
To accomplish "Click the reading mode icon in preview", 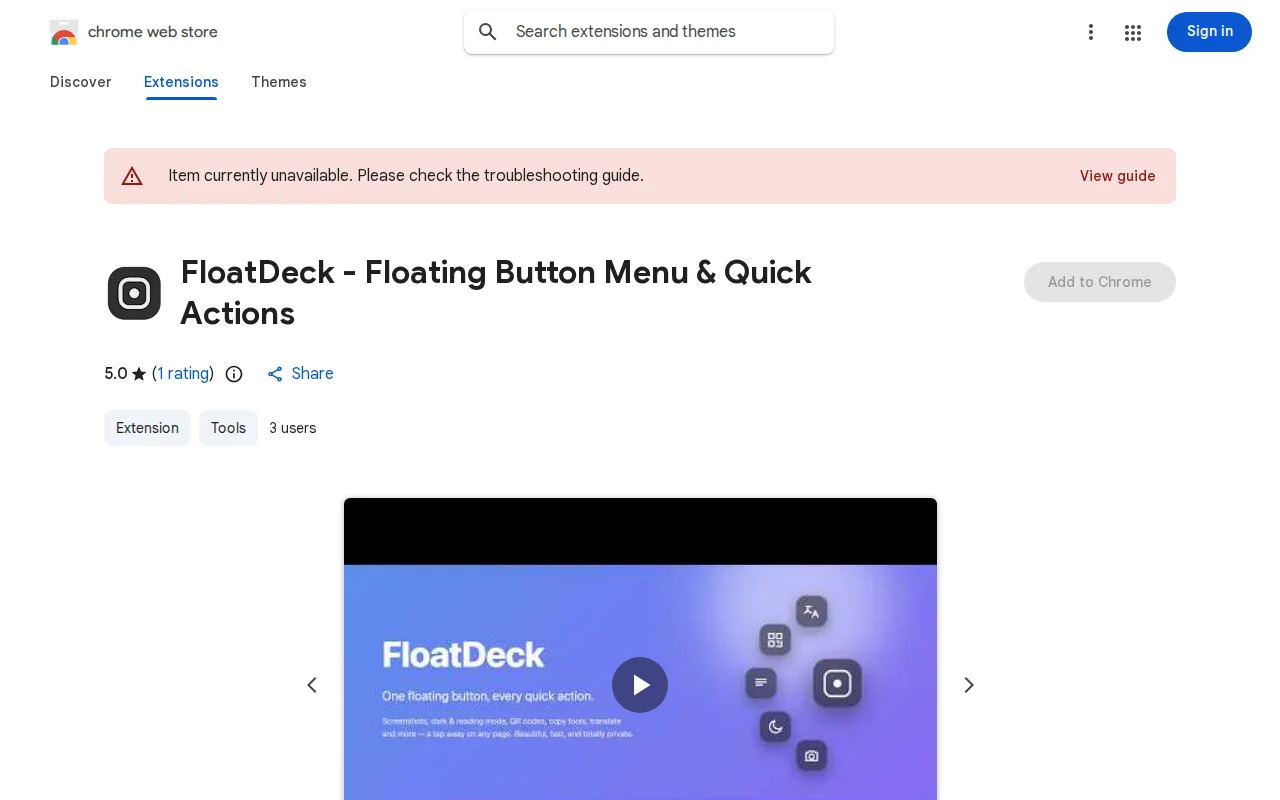I will point(761,683).
